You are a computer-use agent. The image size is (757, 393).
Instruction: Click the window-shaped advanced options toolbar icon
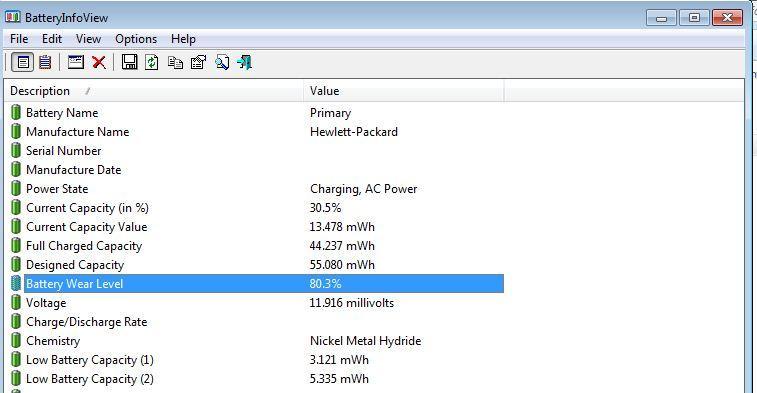[76, 62]
